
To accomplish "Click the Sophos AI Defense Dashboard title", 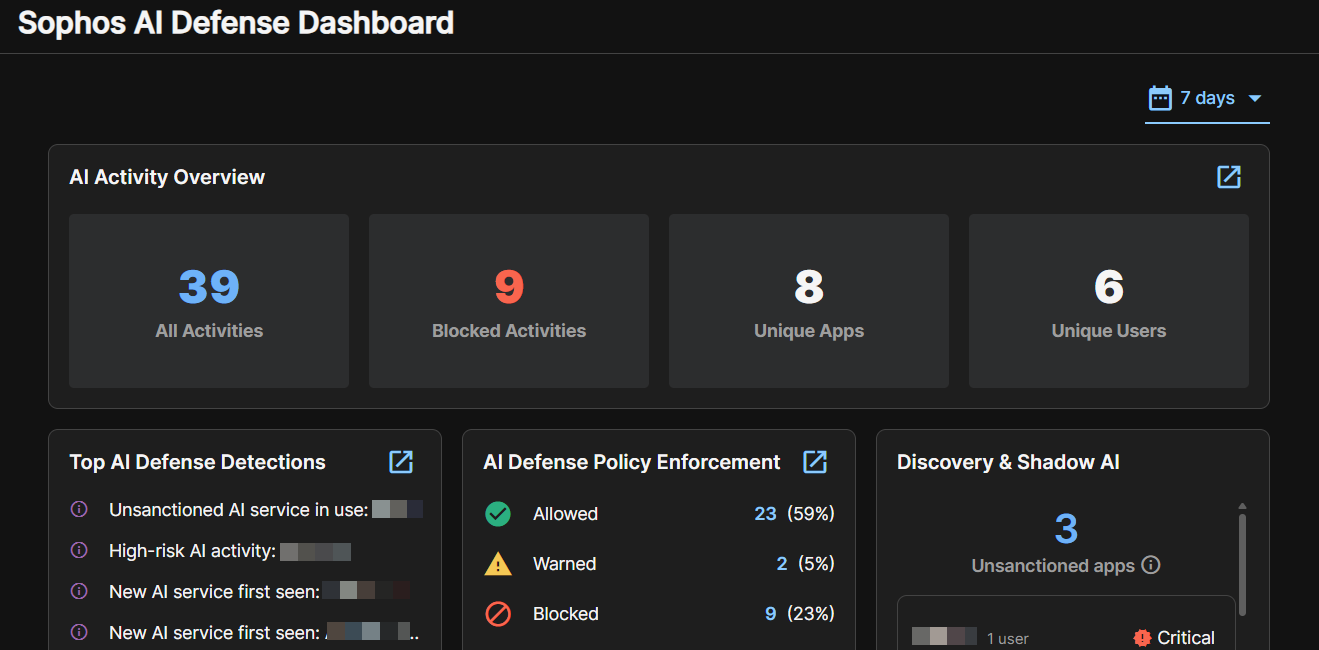I will pyautogui.click(x=236, y=22).
